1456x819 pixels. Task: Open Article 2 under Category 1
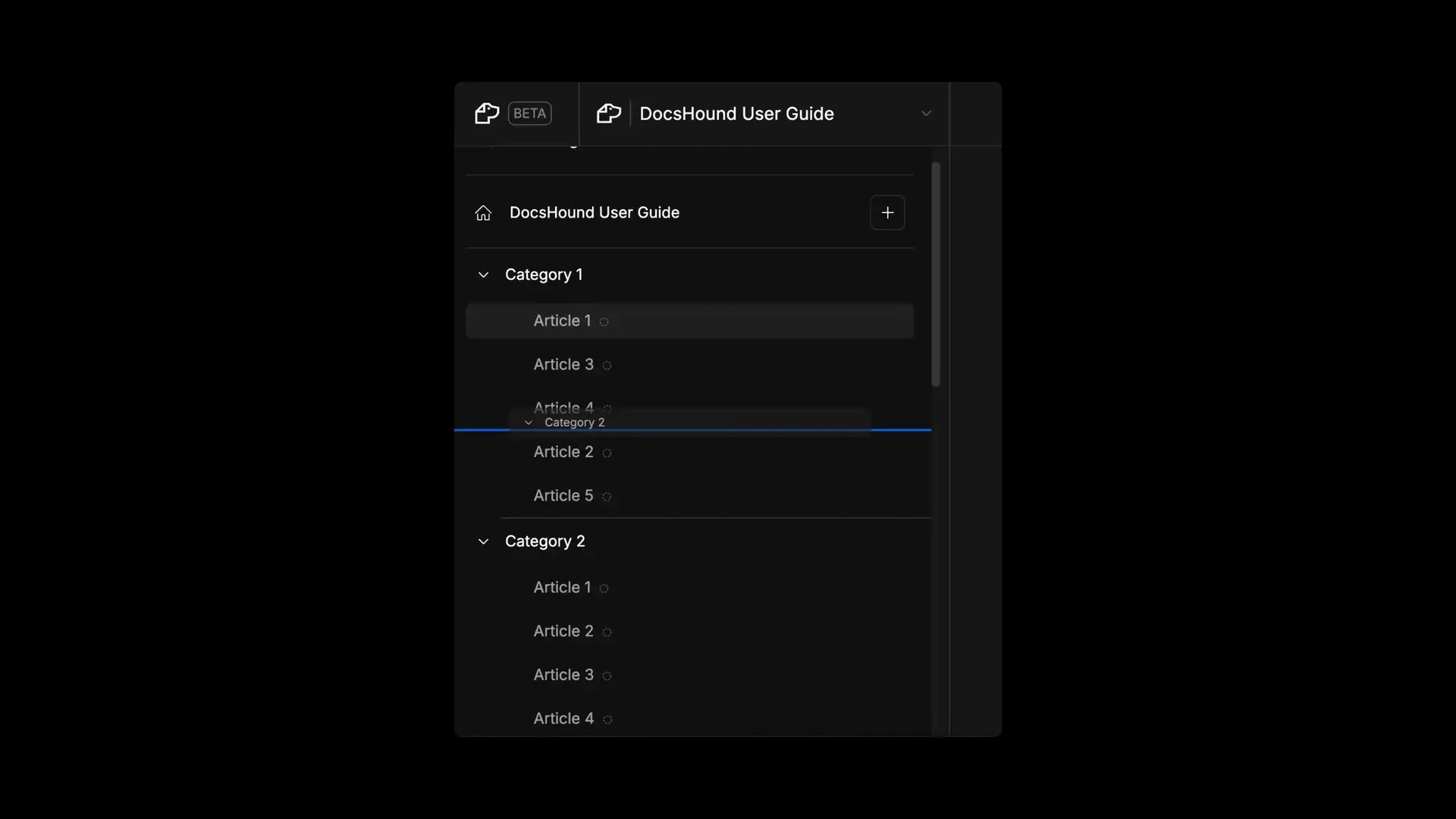coord(563,452)
